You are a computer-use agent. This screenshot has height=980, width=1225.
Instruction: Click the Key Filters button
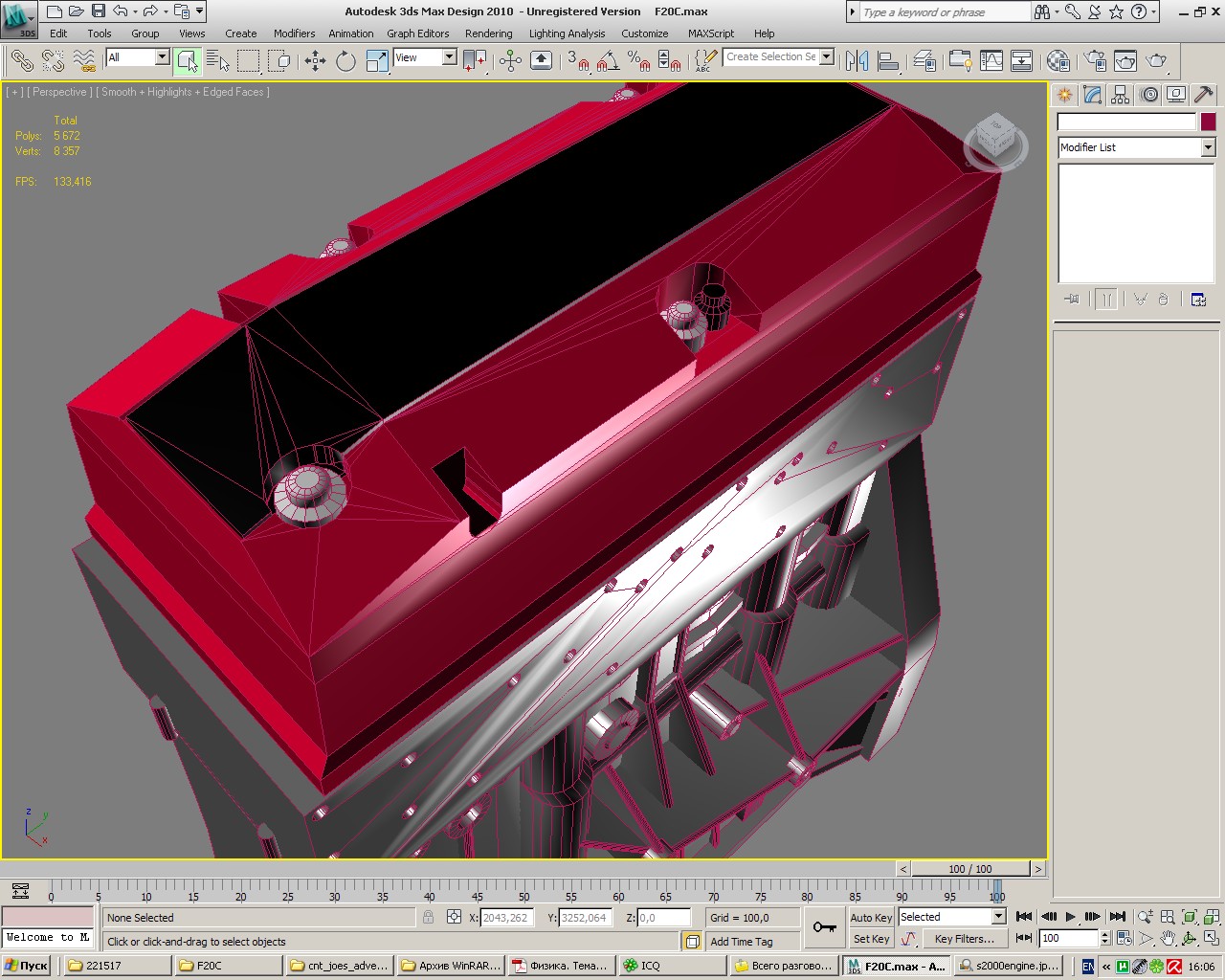coord(964,939)
